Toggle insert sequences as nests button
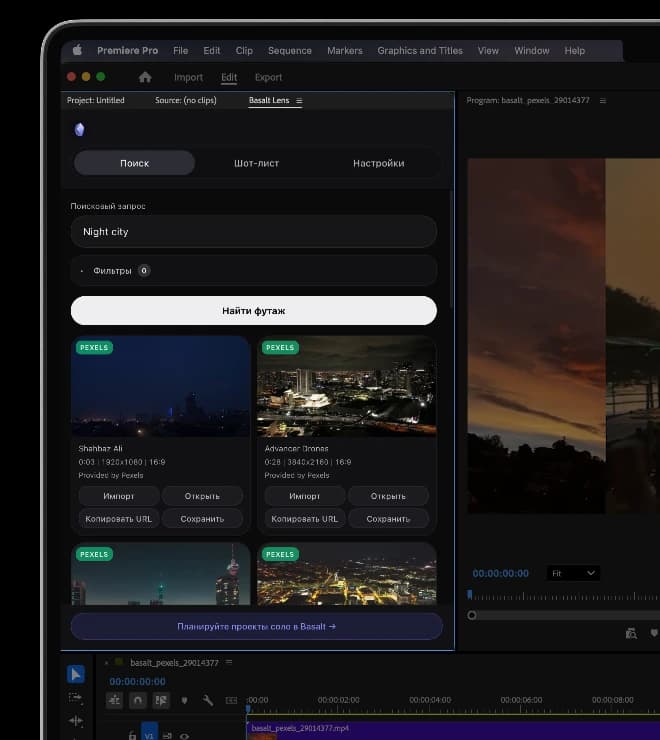Screen dimensions: 660x740 tap(114, 701)
